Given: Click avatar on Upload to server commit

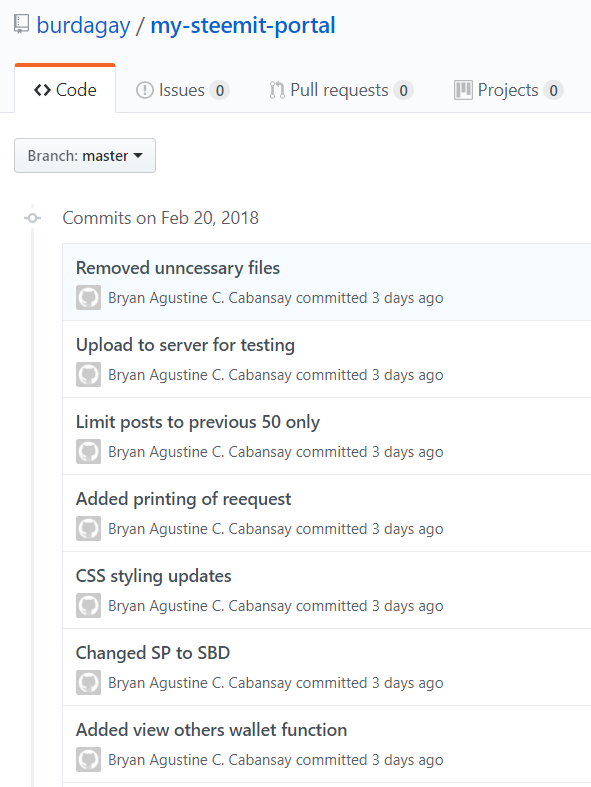Looking at the screenshot, I should pos(88,374).
